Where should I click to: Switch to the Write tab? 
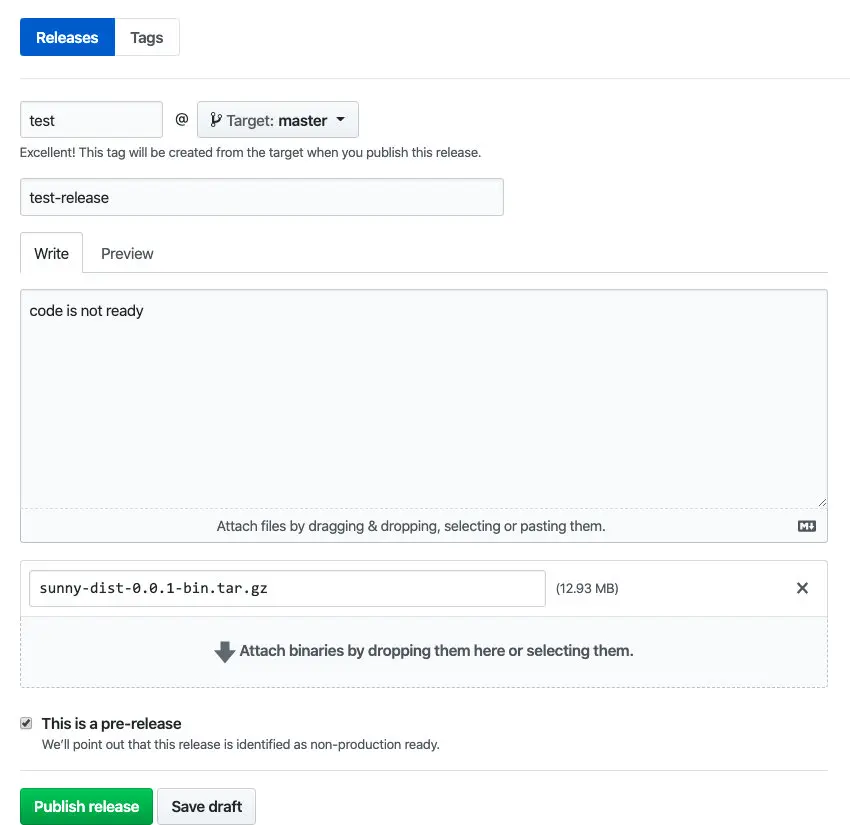[51, 253]
